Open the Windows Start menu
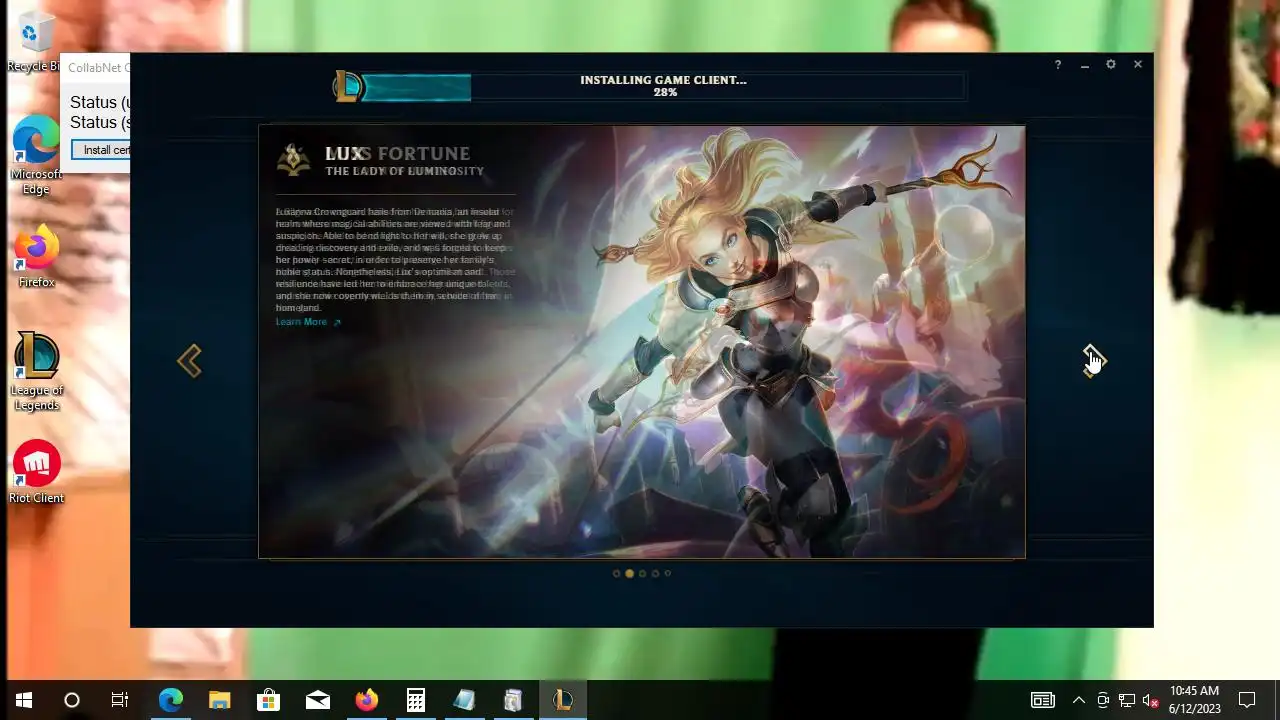 (24, 700)
